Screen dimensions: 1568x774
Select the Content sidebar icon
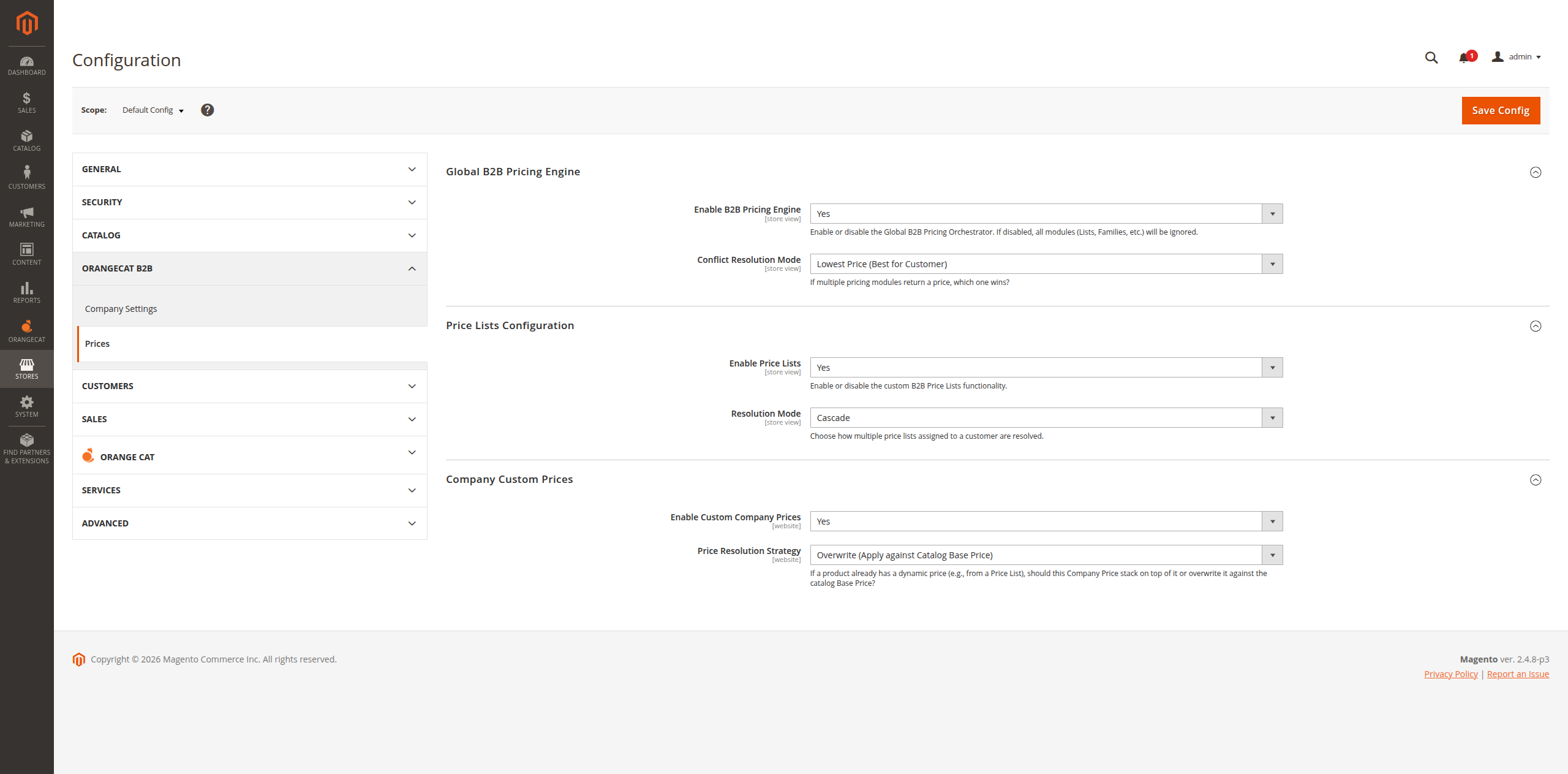26,253
